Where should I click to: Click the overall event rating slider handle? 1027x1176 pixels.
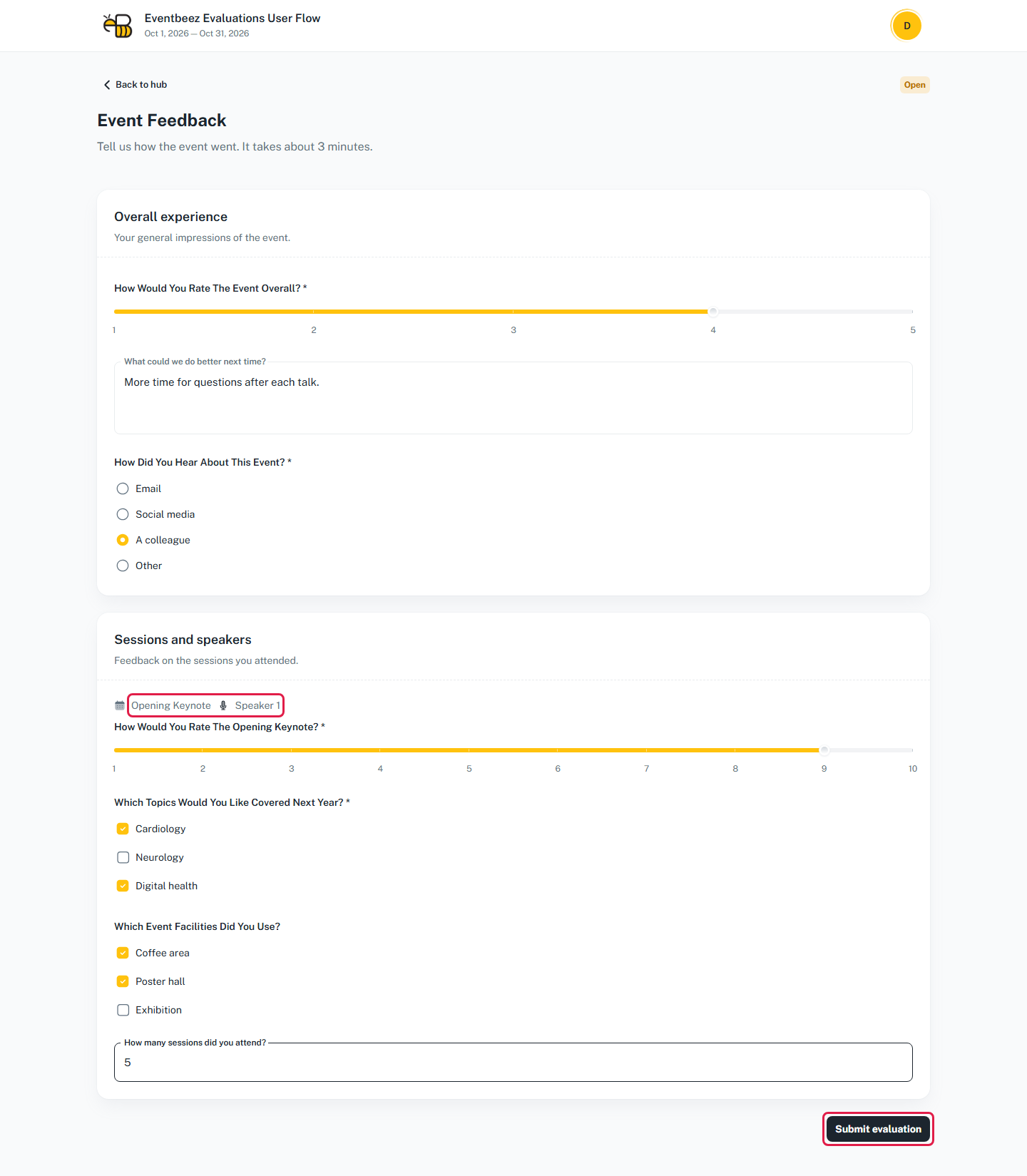(x=712, y=312)
